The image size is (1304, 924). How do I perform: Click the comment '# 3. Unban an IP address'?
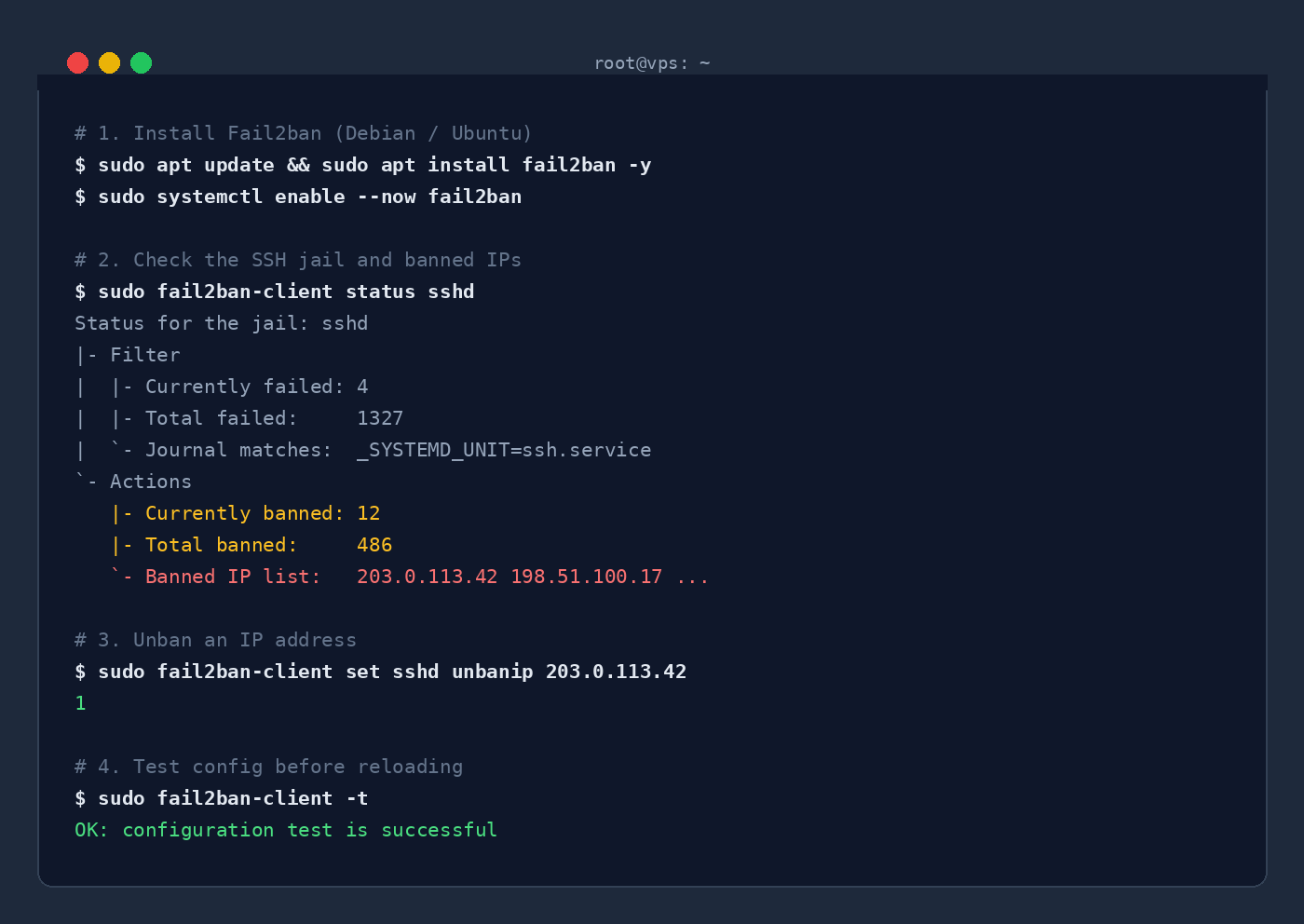(216, 640)
